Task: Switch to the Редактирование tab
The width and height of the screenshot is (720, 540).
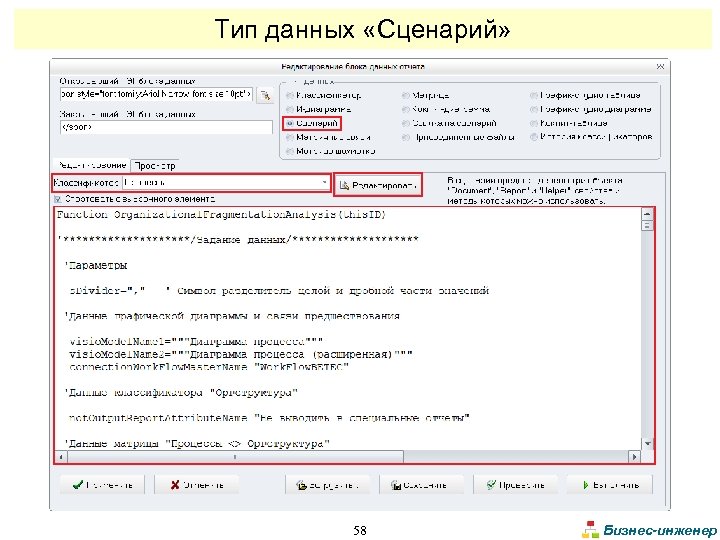Action: [x=92, y=165]
